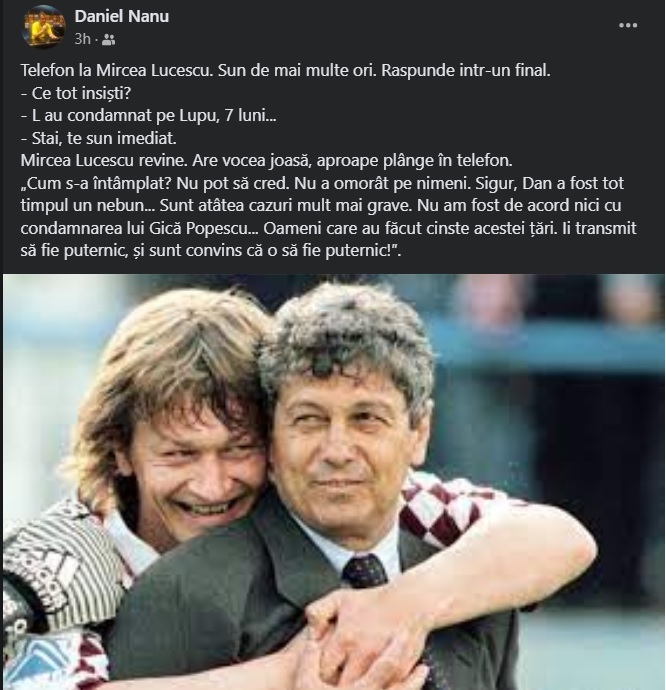666x690 pixels.
Task: Open the three-dot post options menu
Action: (x=628, y=26)
